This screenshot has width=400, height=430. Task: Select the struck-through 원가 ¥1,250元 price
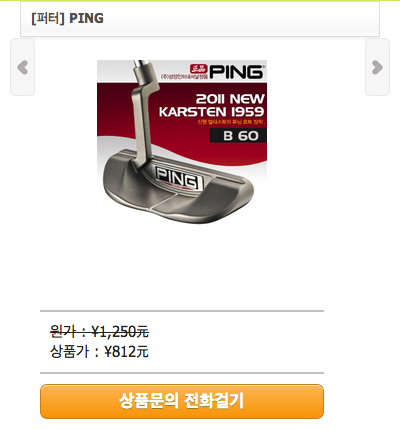pos(99,331)
